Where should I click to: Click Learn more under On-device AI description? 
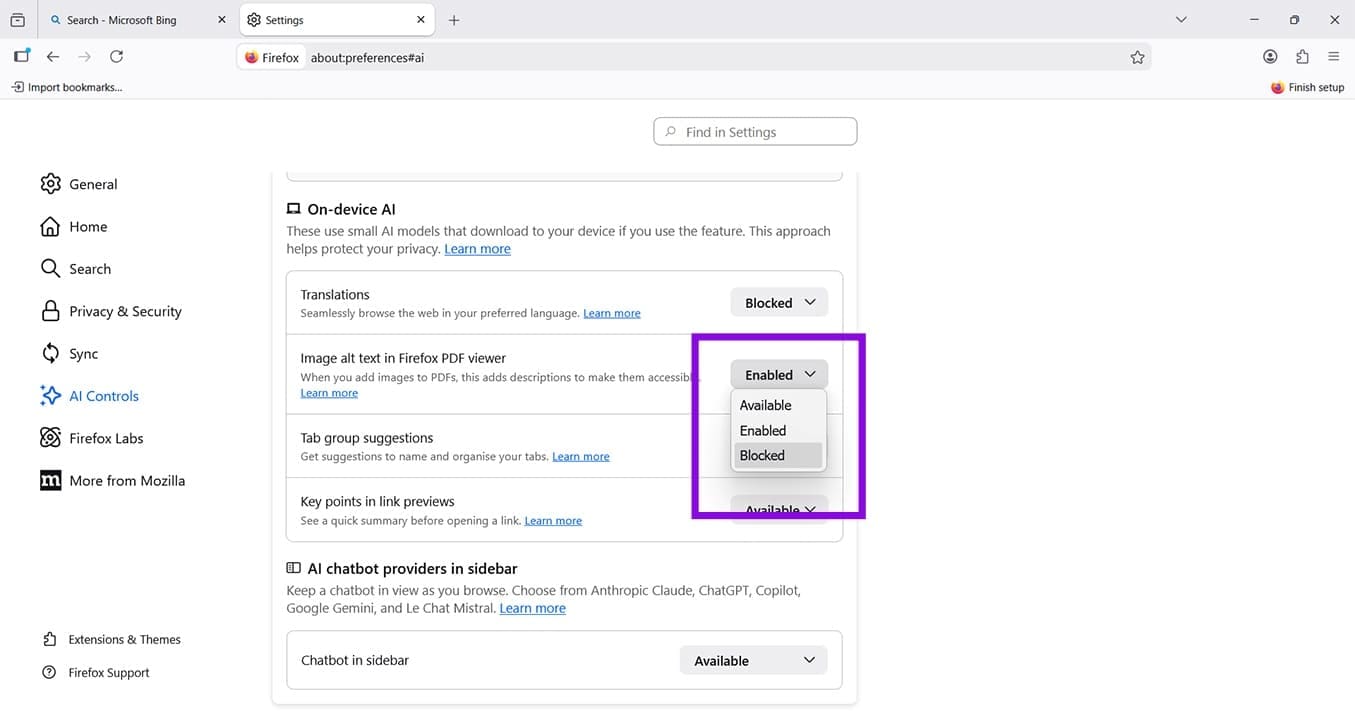[x=477, y=249]
